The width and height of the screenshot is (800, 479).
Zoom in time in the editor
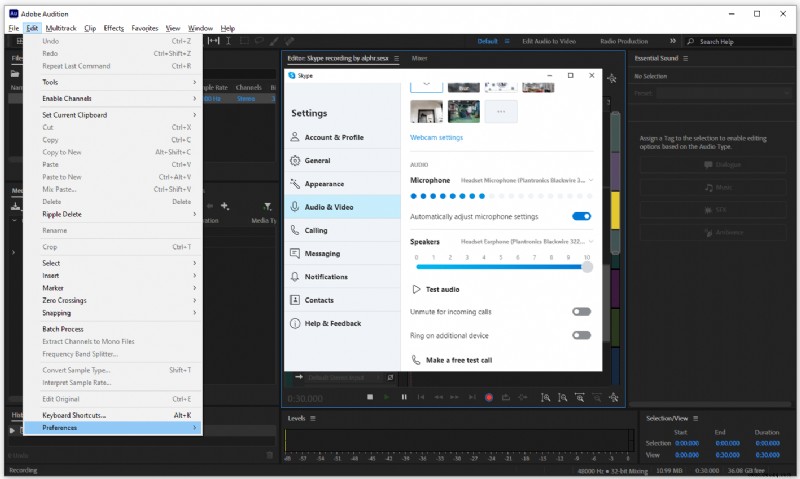(580, 397)
